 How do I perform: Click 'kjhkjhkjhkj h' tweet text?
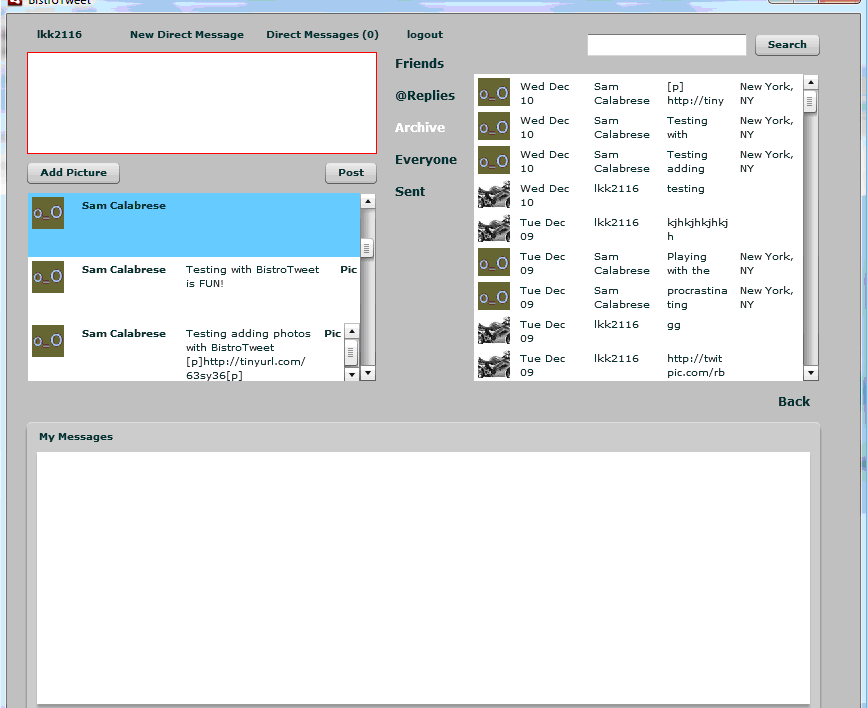[697, 229]
